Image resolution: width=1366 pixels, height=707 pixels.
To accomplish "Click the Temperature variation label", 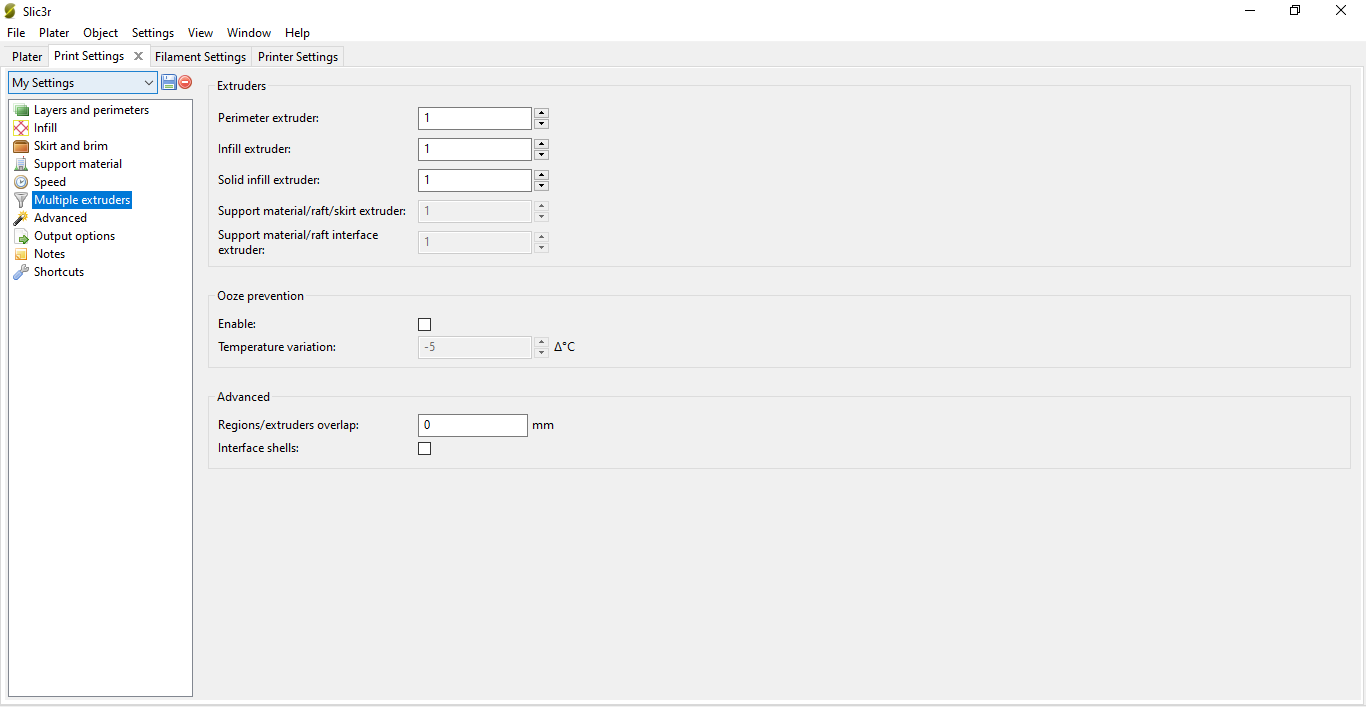I will [x=277, y=347].
